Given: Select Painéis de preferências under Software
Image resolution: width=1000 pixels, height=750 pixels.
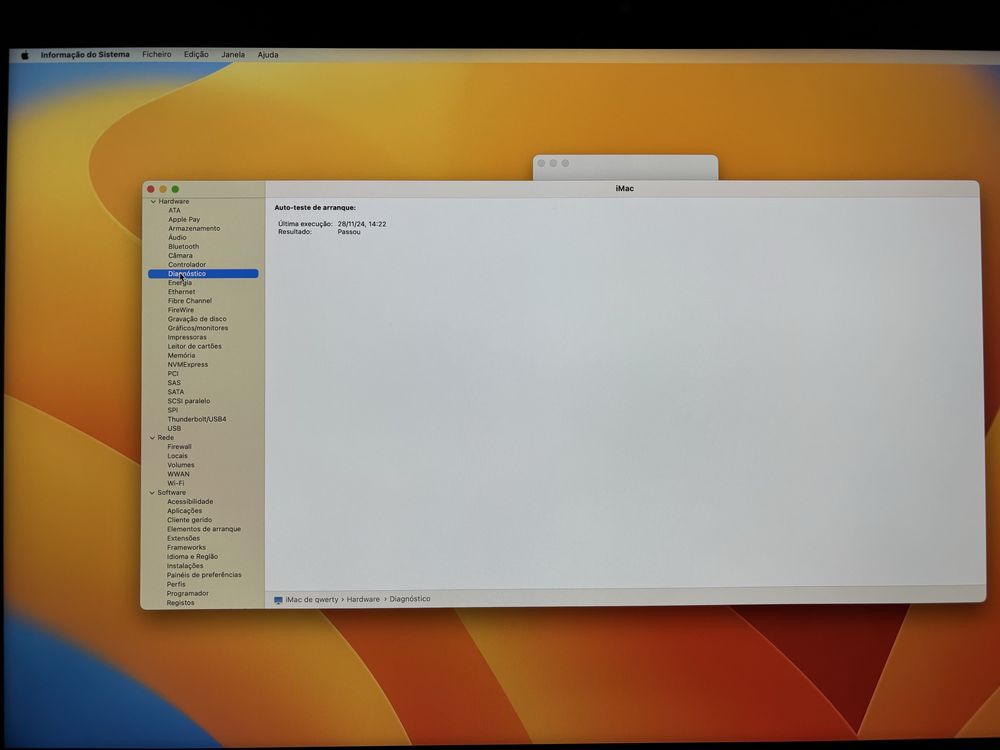Looking at the screenshot, I should click(x=203, y=575).
